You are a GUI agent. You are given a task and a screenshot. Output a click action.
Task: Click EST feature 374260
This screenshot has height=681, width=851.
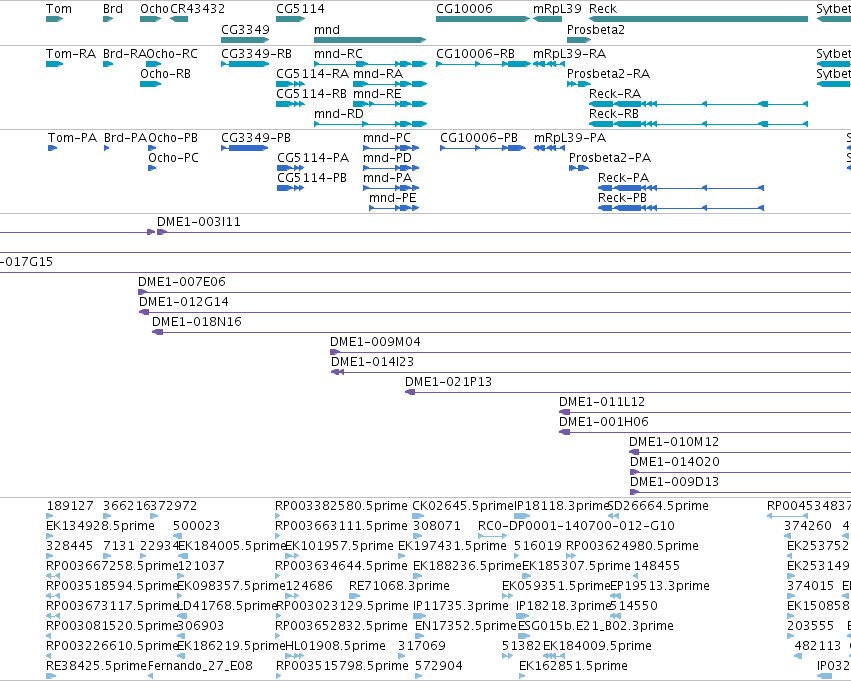[788, 536]
